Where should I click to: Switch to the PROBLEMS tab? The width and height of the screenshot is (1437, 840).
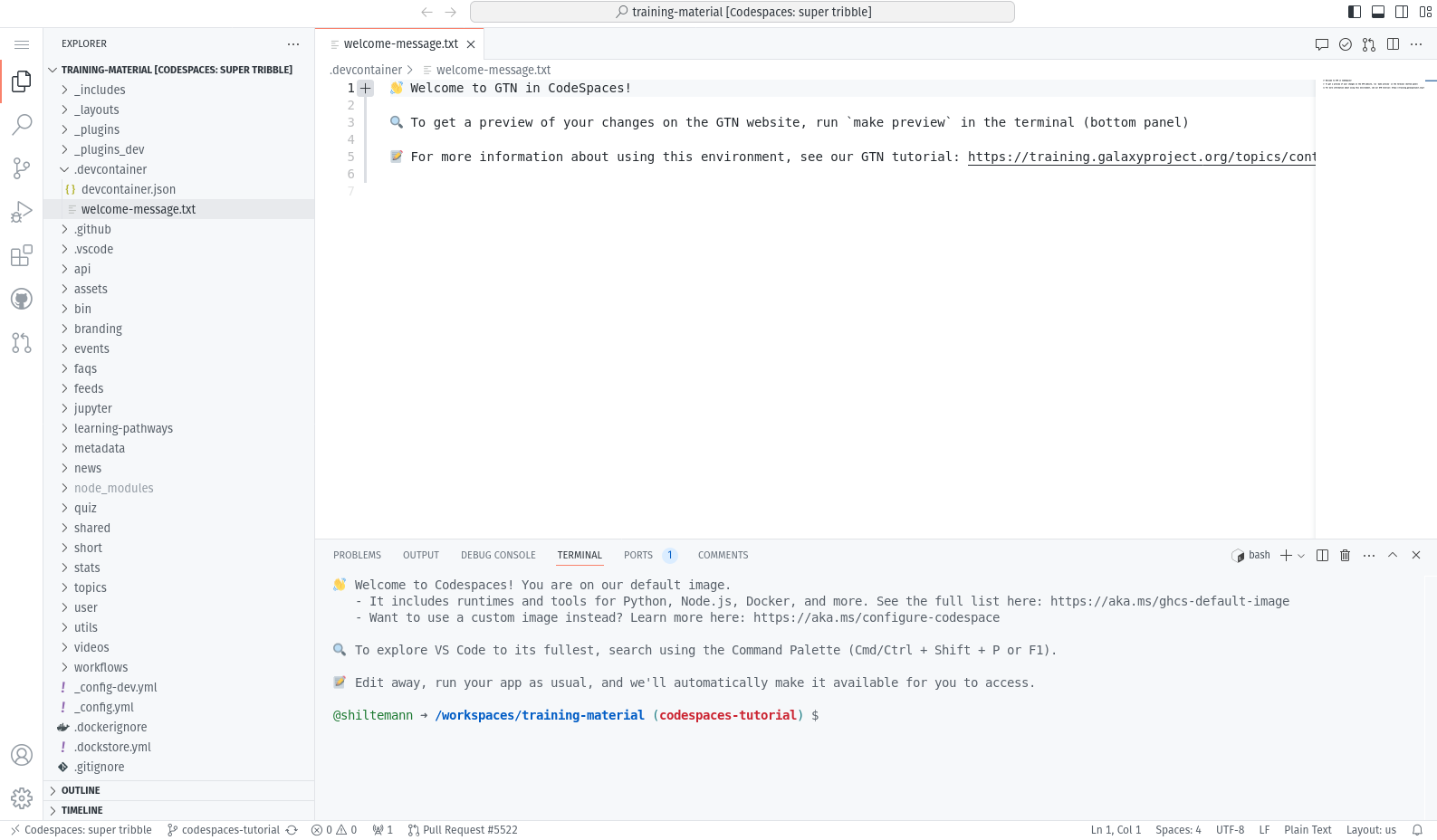pyautogui.click(x=357, y=555)
